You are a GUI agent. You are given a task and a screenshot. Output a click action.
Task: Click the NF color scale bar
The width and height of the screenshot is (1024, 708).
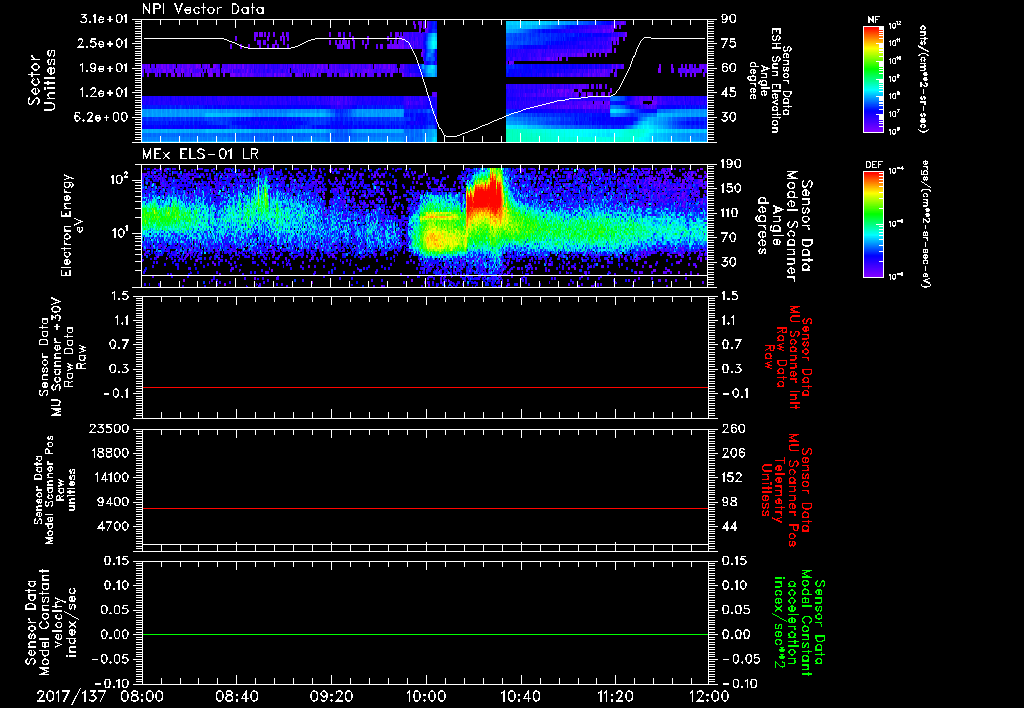tap(873, 78)
